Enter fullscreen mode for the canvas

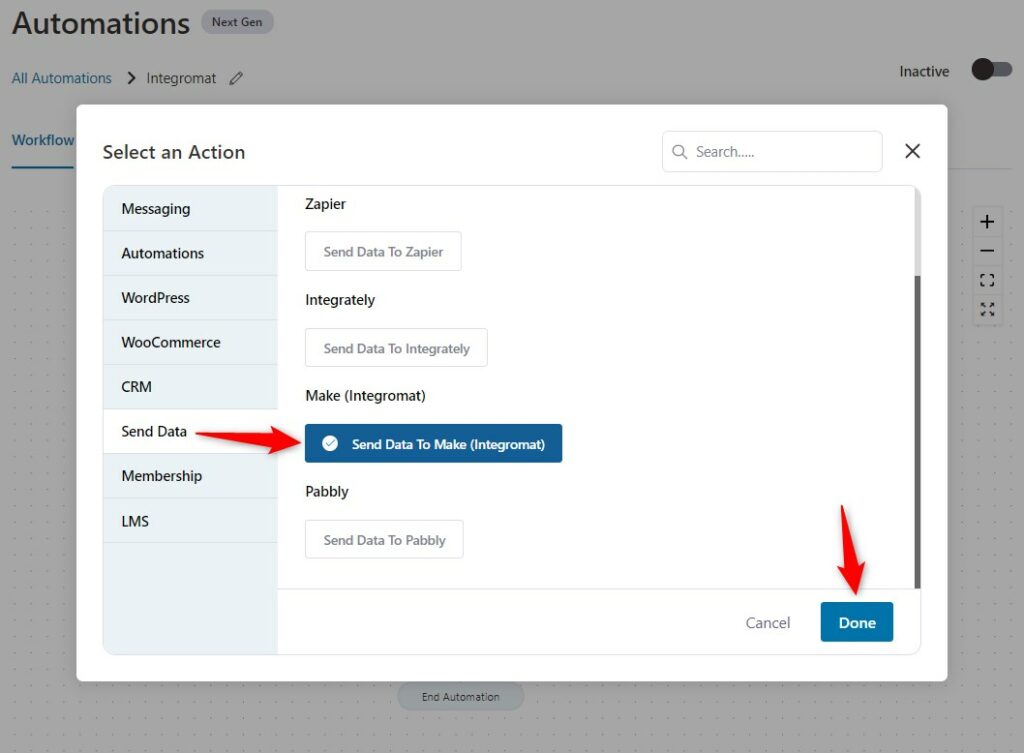pos(987,309)
